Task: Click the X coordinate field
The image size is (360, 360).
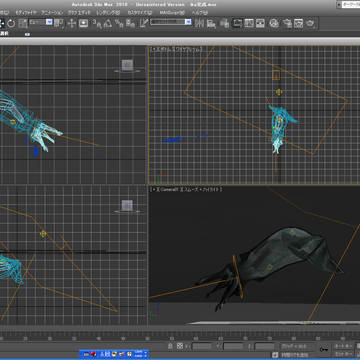Action: 202,346
